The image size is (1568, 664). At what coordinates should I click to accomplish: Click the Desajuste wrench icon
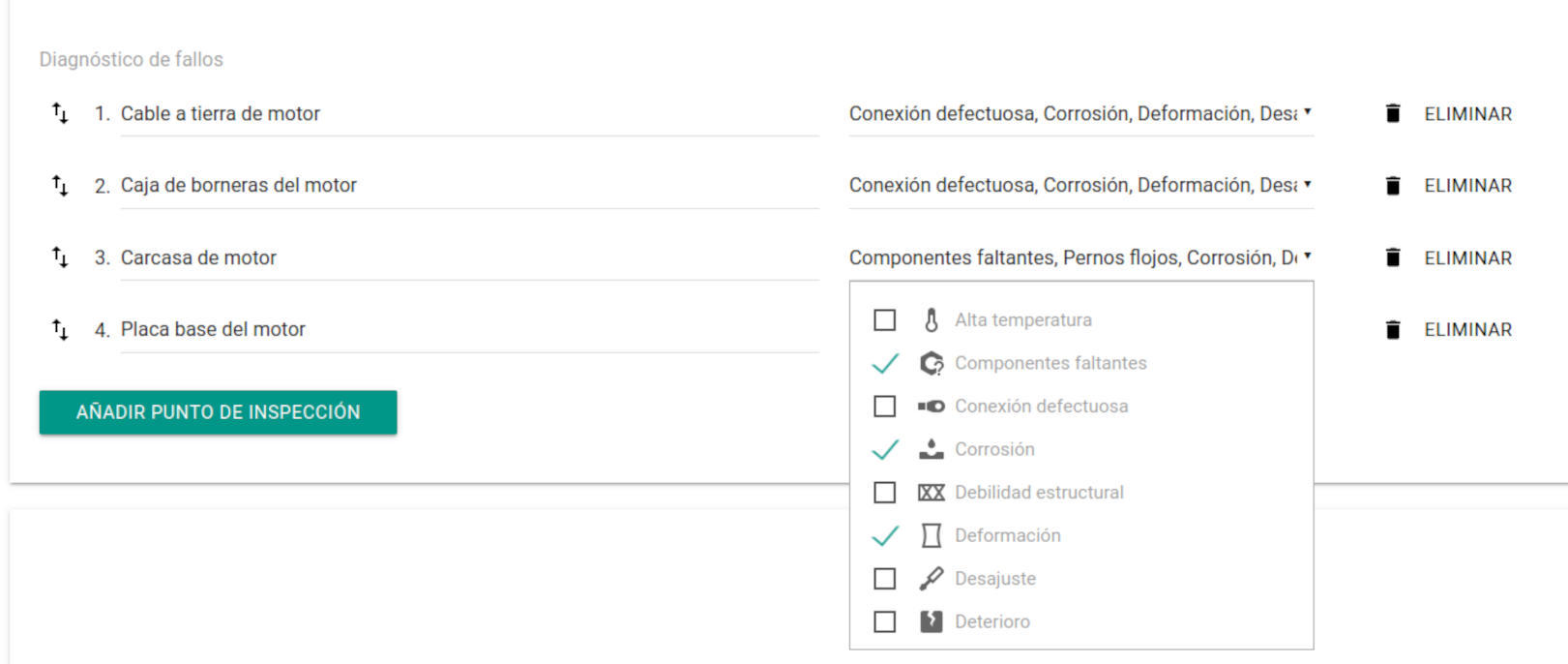(x=931, y=579)
